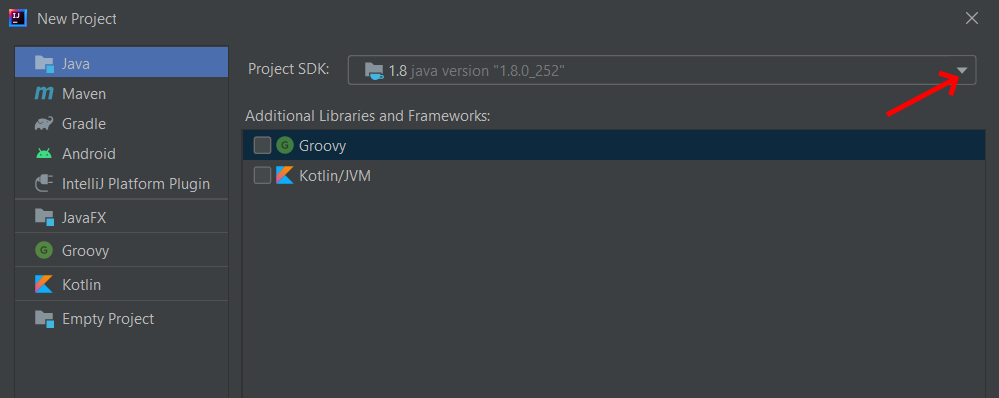The height and width of the screenshot is (398, 999).
Task: Enable the Kotlin/JVM framework checkbox
Action: pos(262,175)
